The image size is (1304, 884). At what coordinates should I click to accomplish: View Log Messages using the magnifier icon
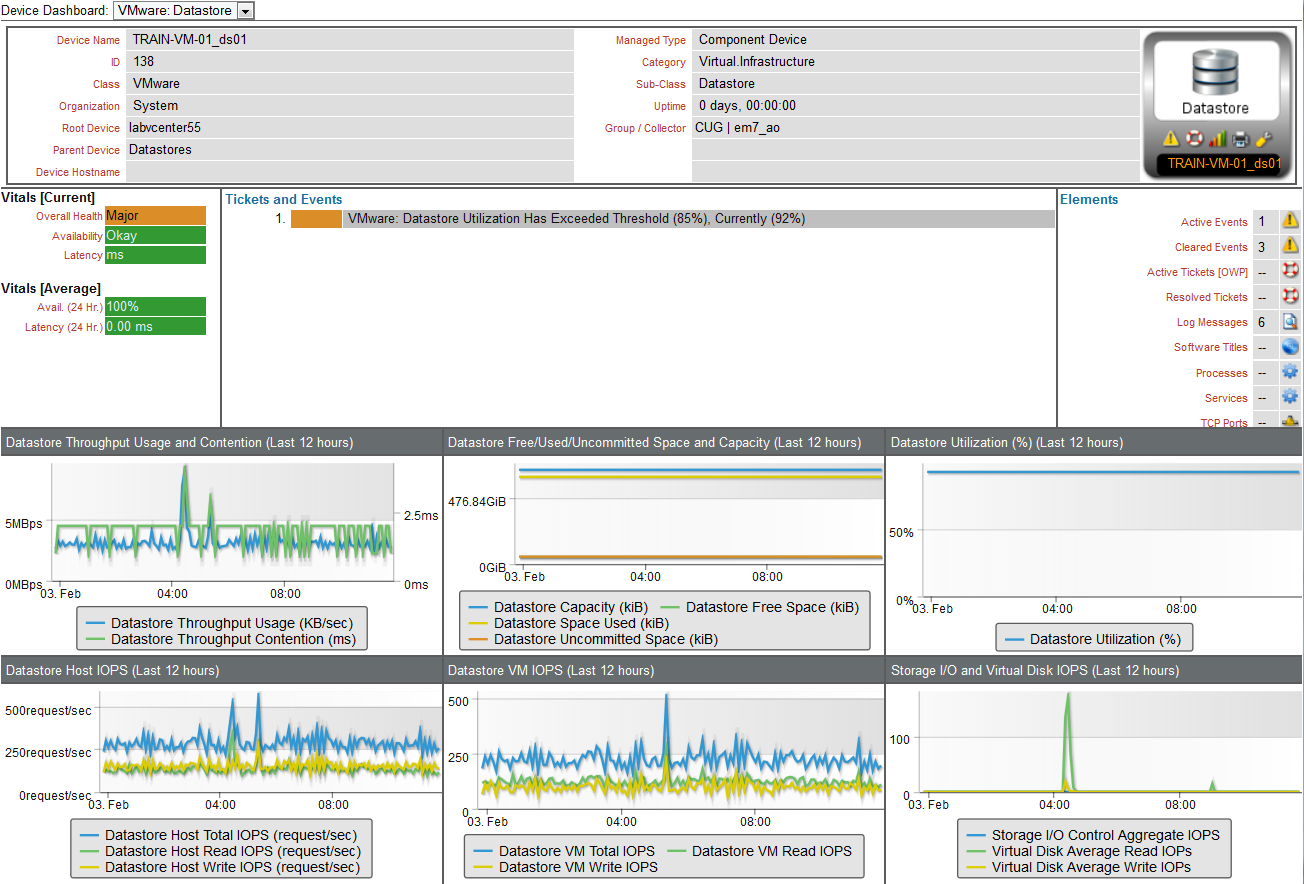1290,321
